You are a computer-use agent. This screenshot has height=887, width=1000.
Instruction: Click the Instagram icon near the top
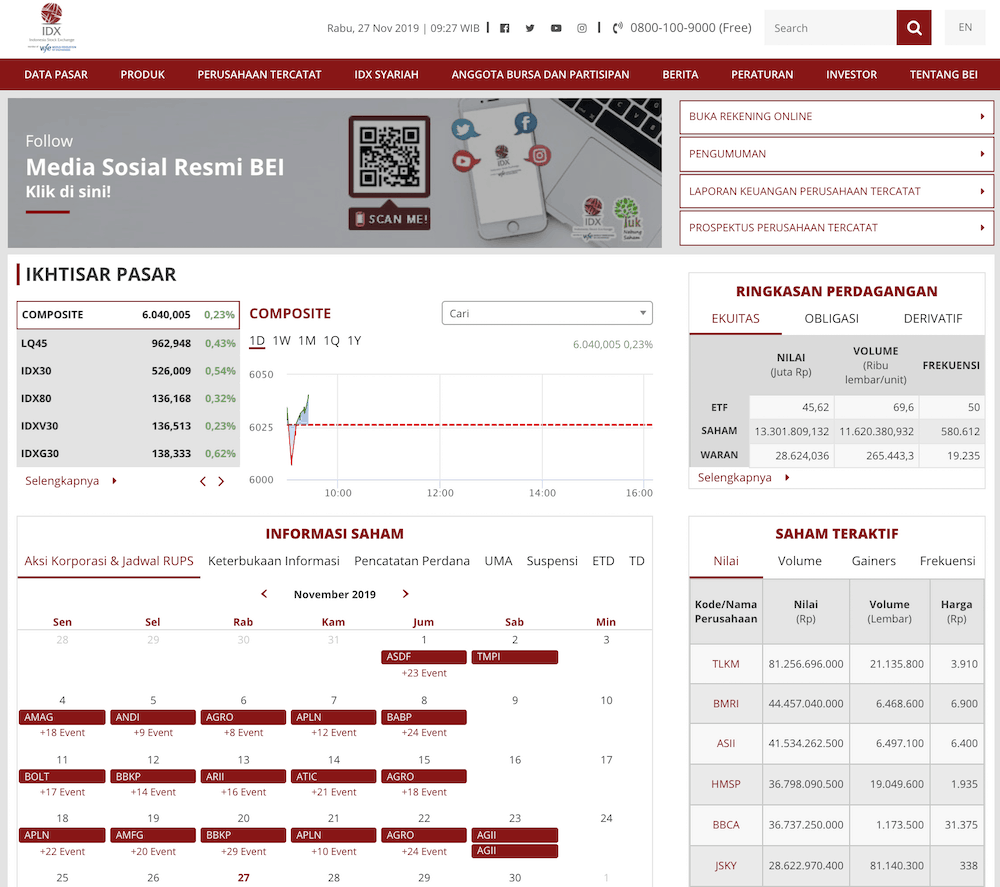point(581,28)
